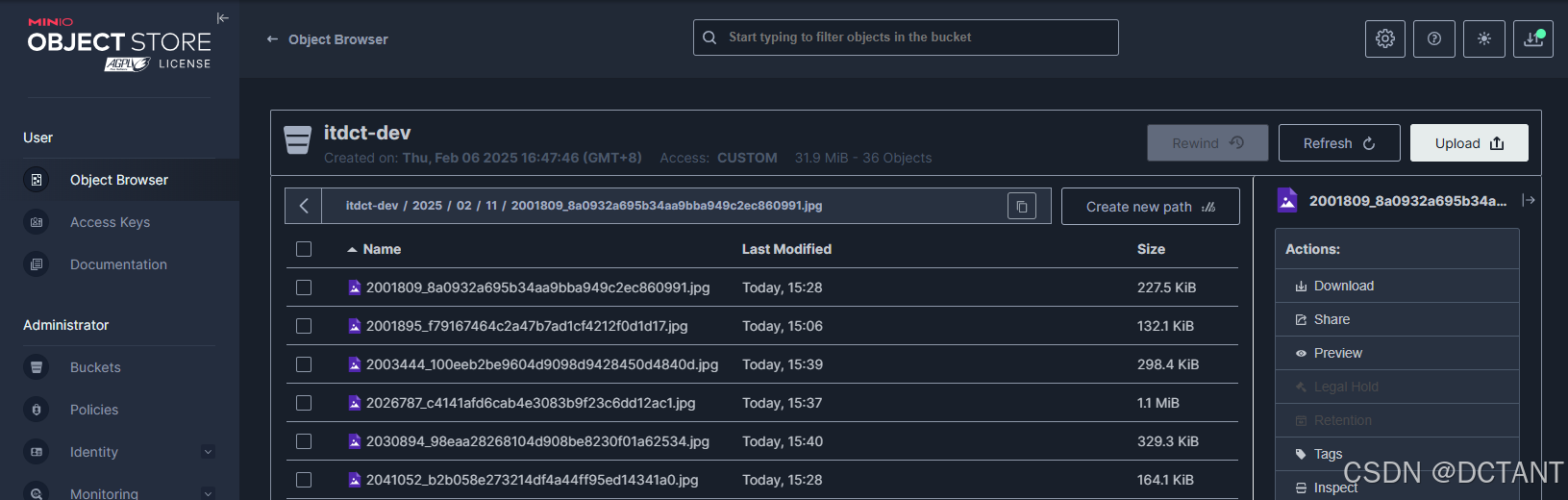Click image icon of 2041052 file row
Screen dimensions: 1568x500
click(x=355, y=480)
